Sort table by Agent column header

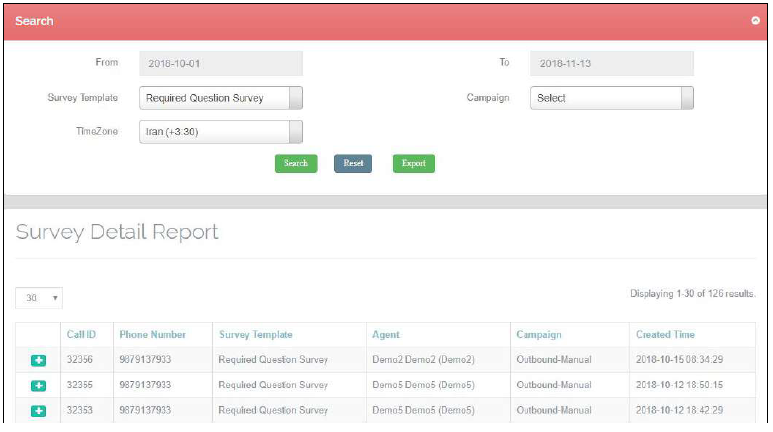pyautogui.click(x=385, y=335)
